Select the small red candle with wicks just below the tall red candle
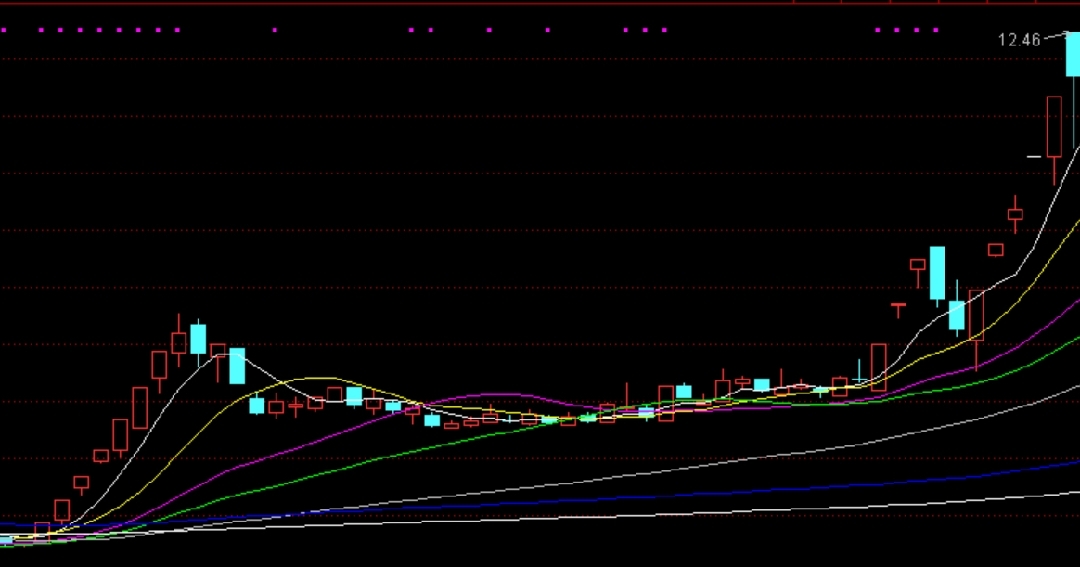 point(1015,214)
